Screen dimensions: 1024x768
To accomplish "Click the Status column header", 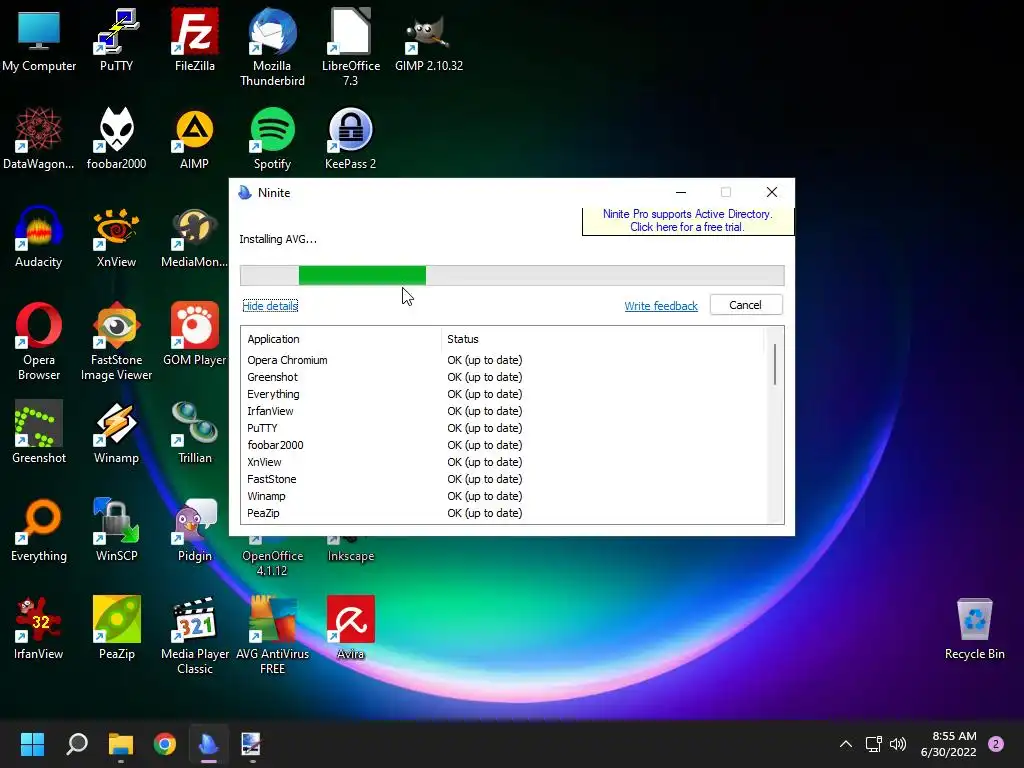I will [x=602, y=339].
